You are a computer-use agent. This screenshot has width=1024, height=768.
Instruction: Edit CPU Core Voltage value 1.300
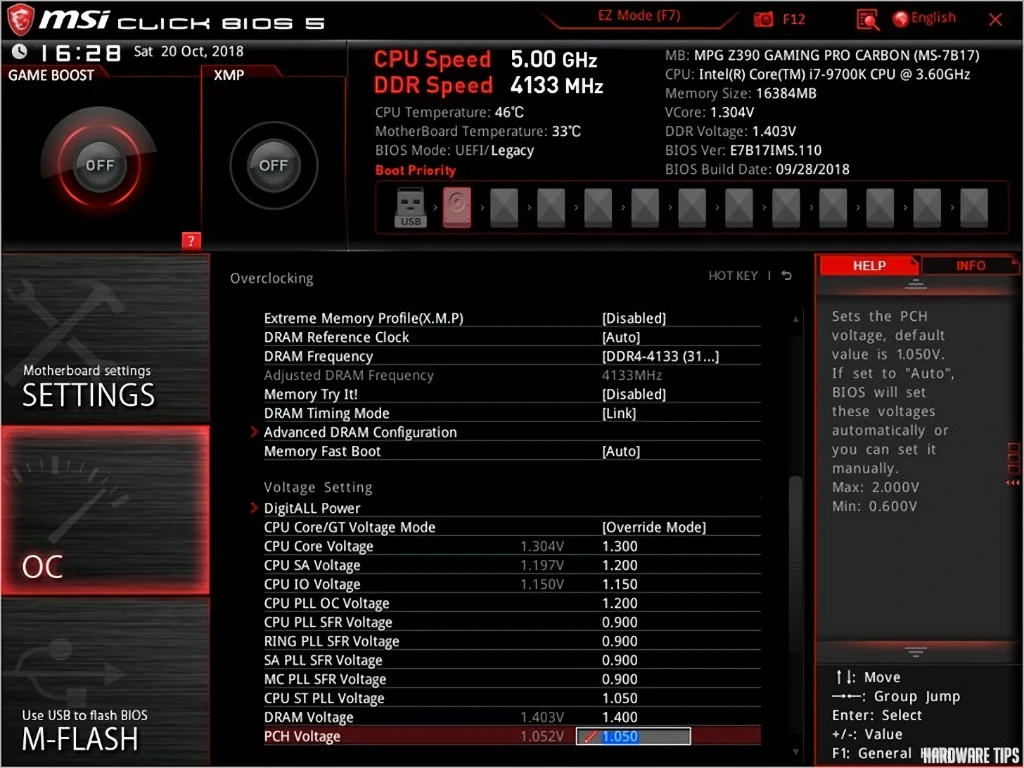click(x=620, y=546)
